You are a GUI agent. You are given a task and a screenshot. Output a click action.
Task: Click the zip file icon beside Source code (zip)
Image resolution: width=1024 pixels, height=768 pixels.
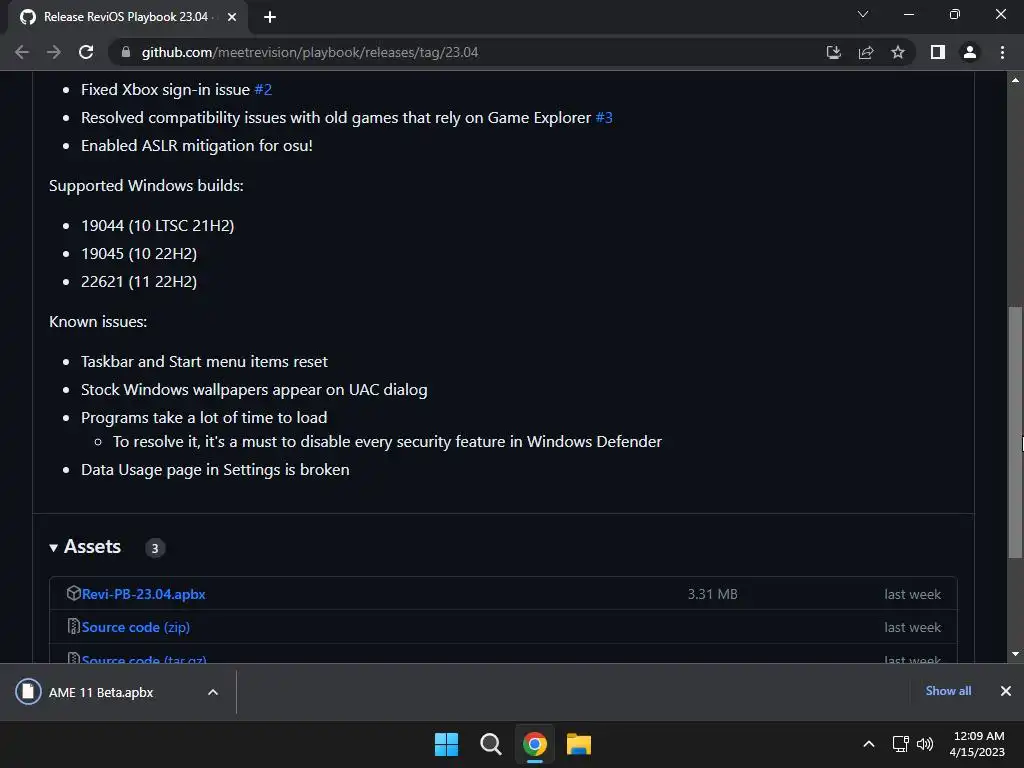tap(73, 626)
